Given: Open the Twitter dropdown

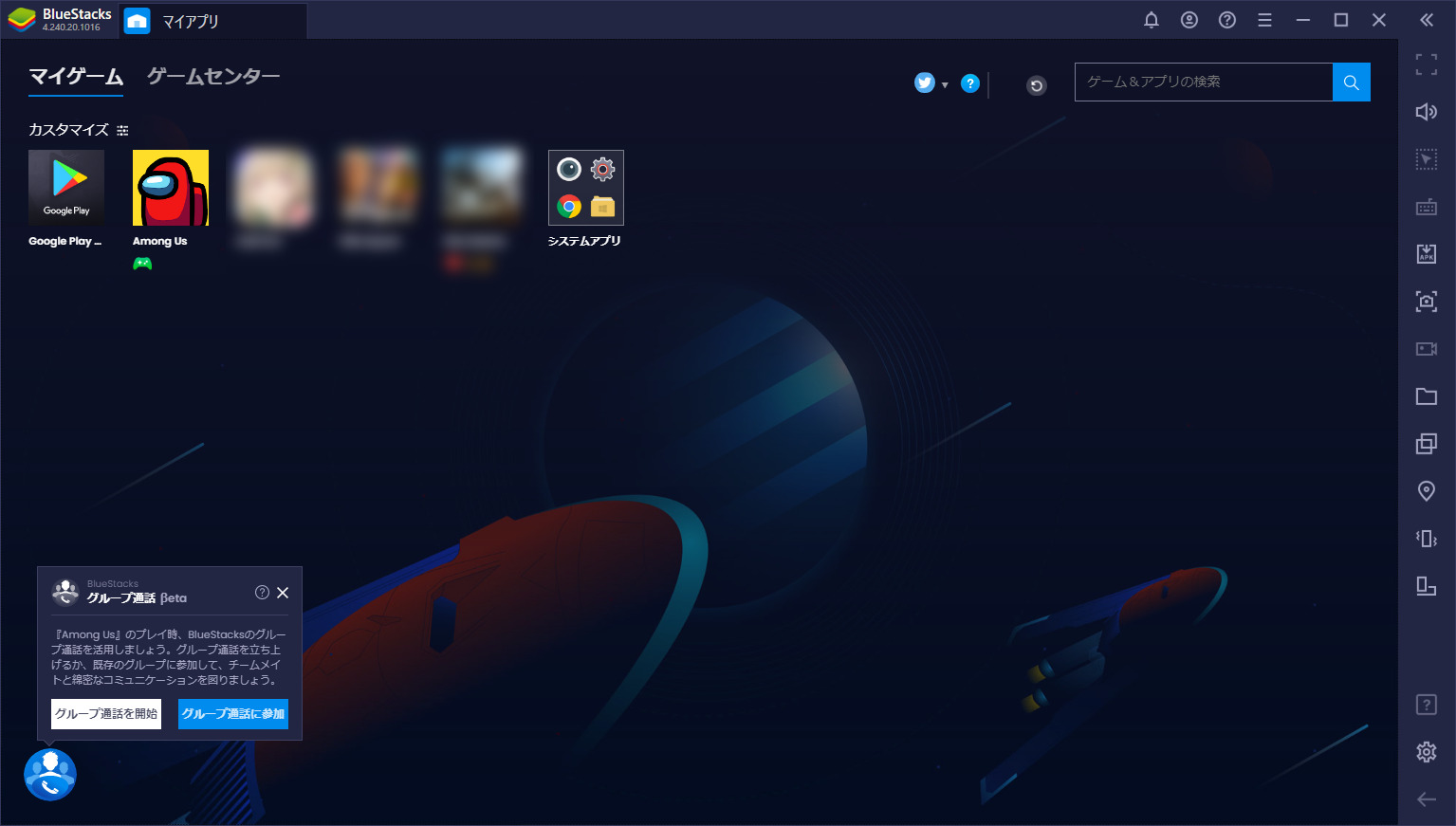Looking at the screenshot, I should coord(931,83).
